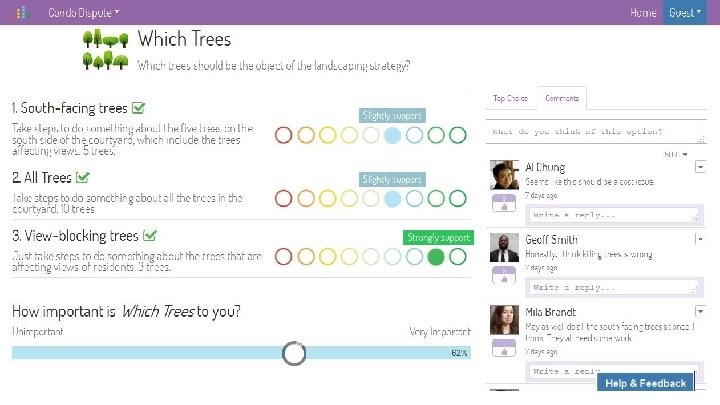Open the Condo Dispute dropdown
The height and width of the screenshot is (405, 720).
[84, 12]
